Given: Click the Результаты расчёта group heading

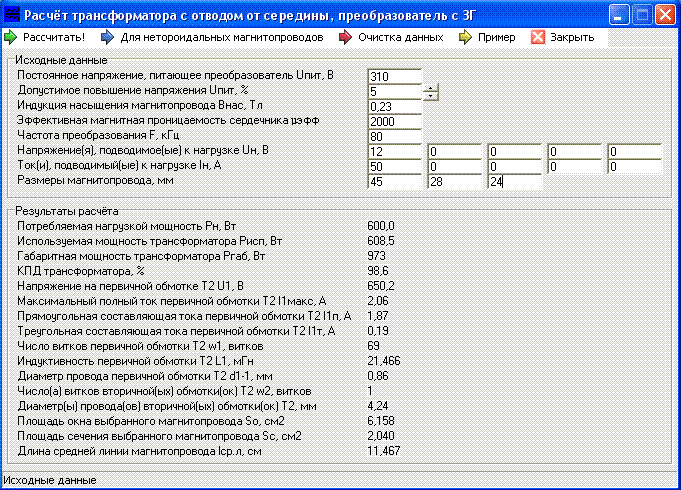Looking at the screenshot, I should (67, 211).
